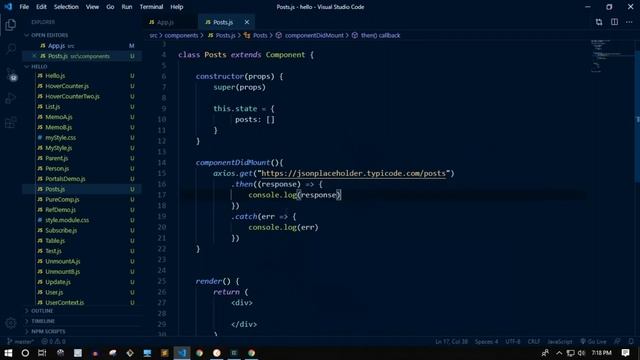The image size is (640, 360).
Task: Open Cortana search circle in taskbar
Action: tap(25, 353)
